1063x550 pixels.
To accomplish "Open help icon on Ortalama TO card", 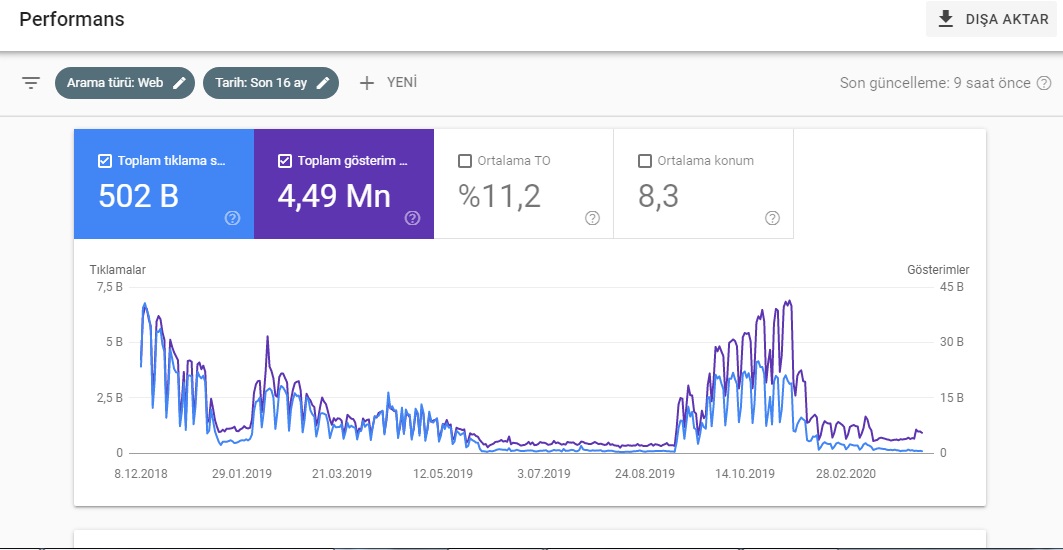I will click(592, 218).
